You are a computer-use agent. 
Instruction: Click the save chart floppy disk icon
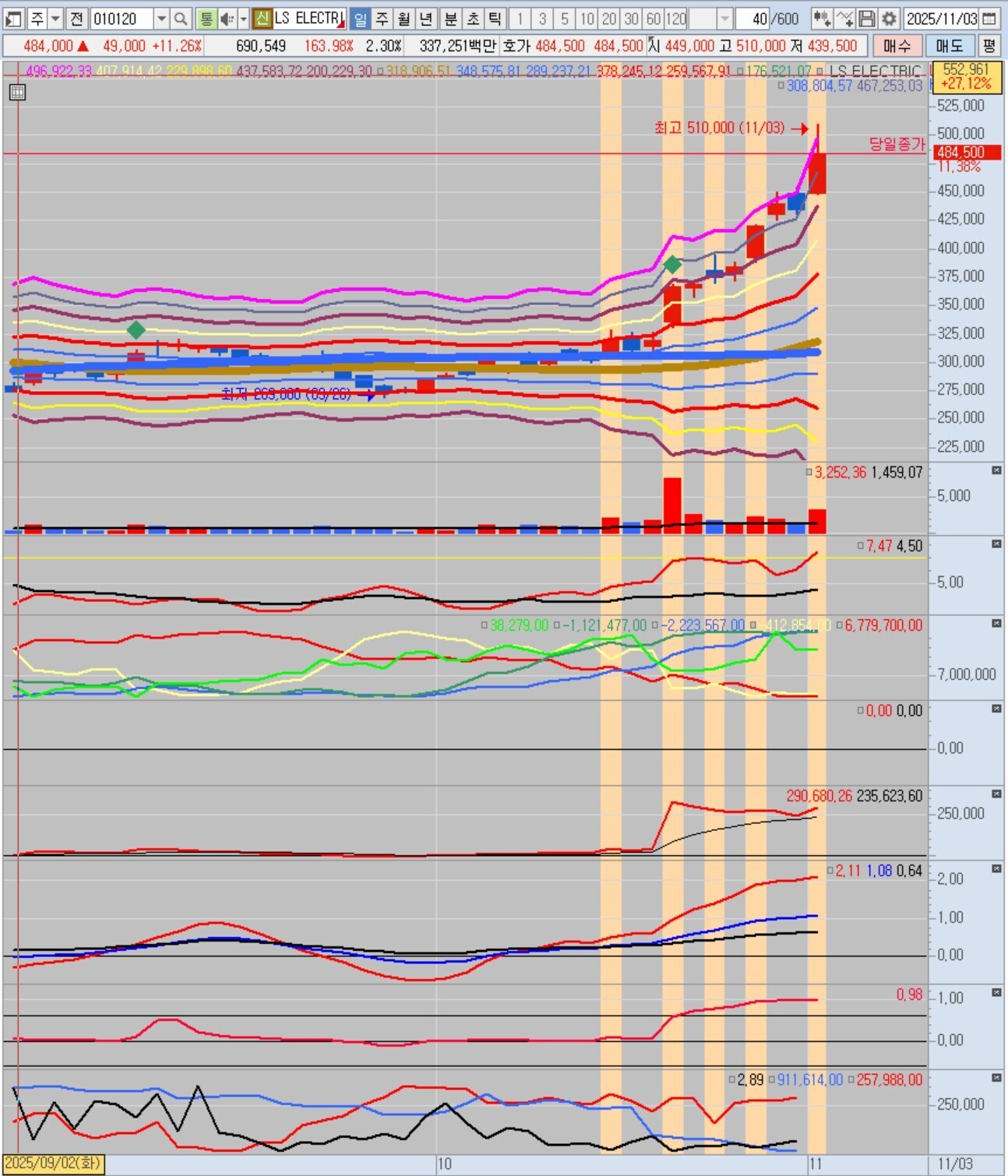tap(867, 19)
